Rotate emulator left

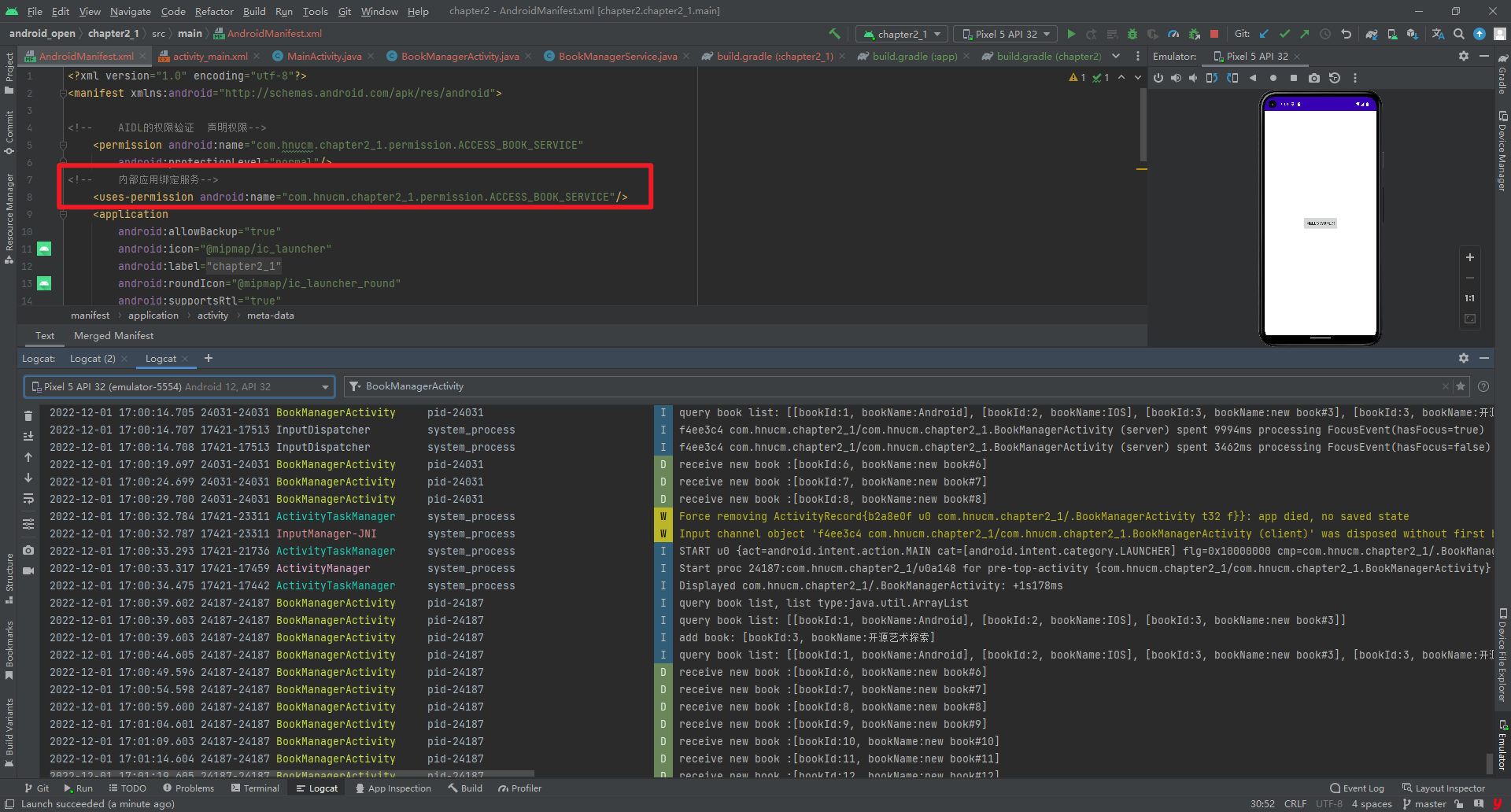pos(1212,78)
